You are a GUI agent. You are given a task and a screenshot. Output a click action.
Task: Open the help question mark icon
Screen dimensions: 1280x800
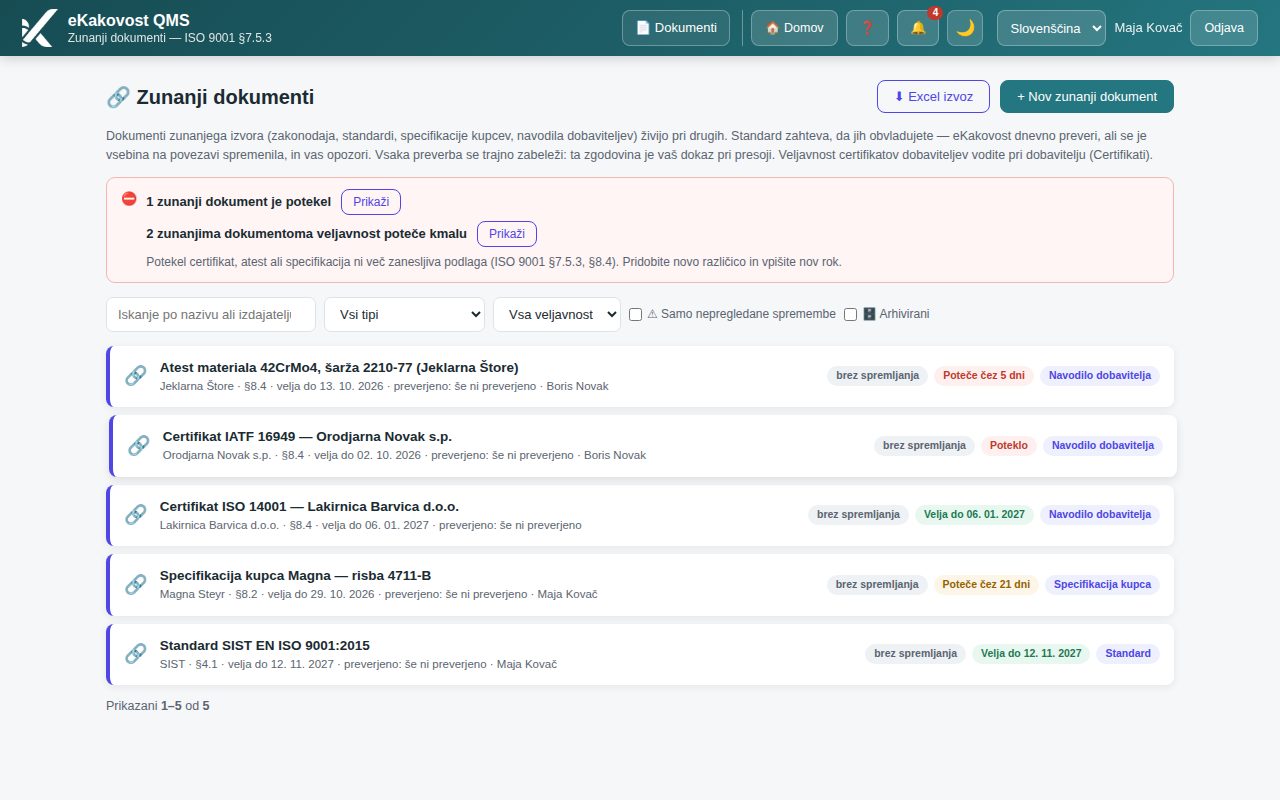(867, 28)
